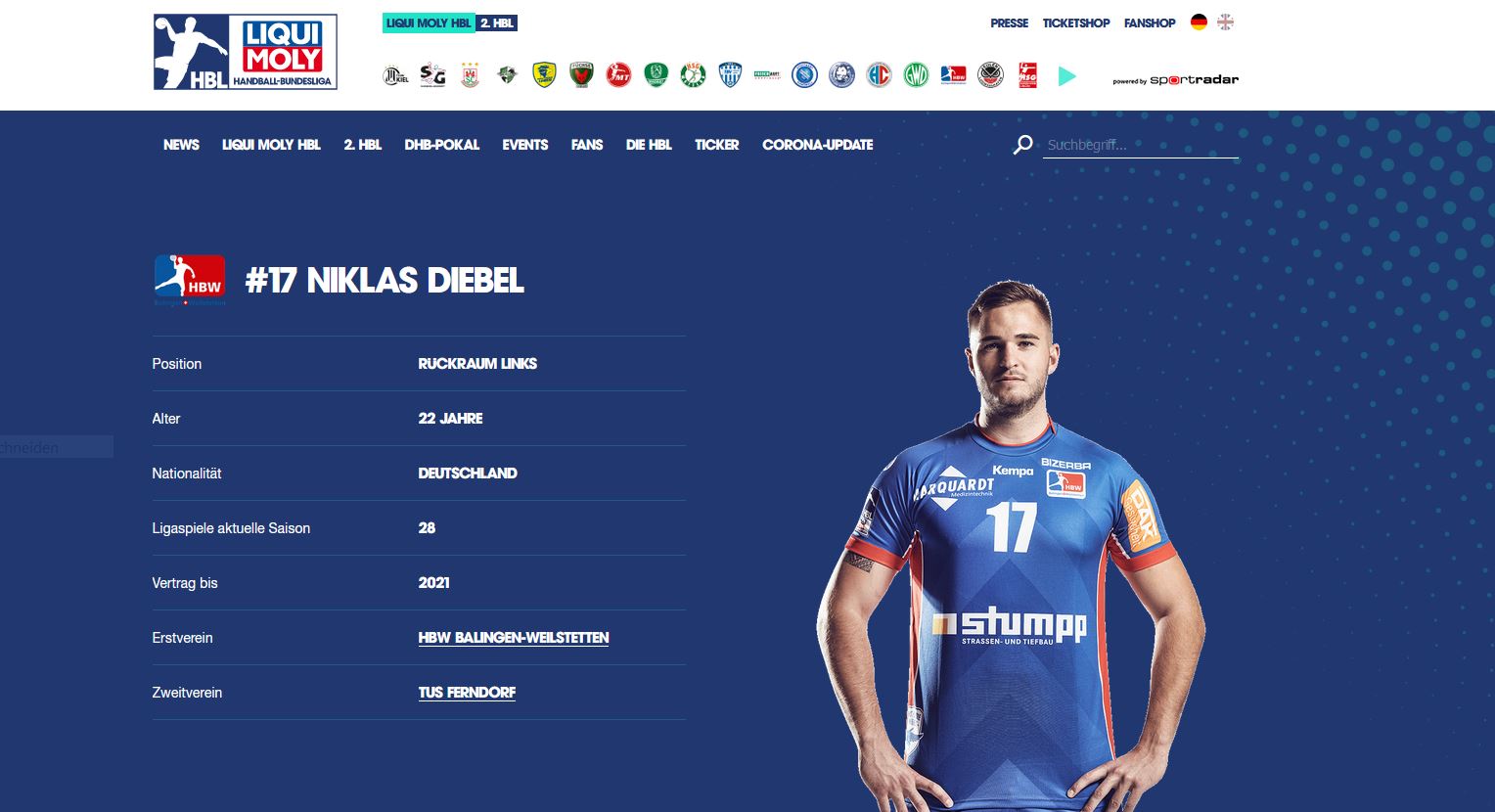
Task: Follow the HBW Balingen-Weilstetten club link
Action: [514, 638]
